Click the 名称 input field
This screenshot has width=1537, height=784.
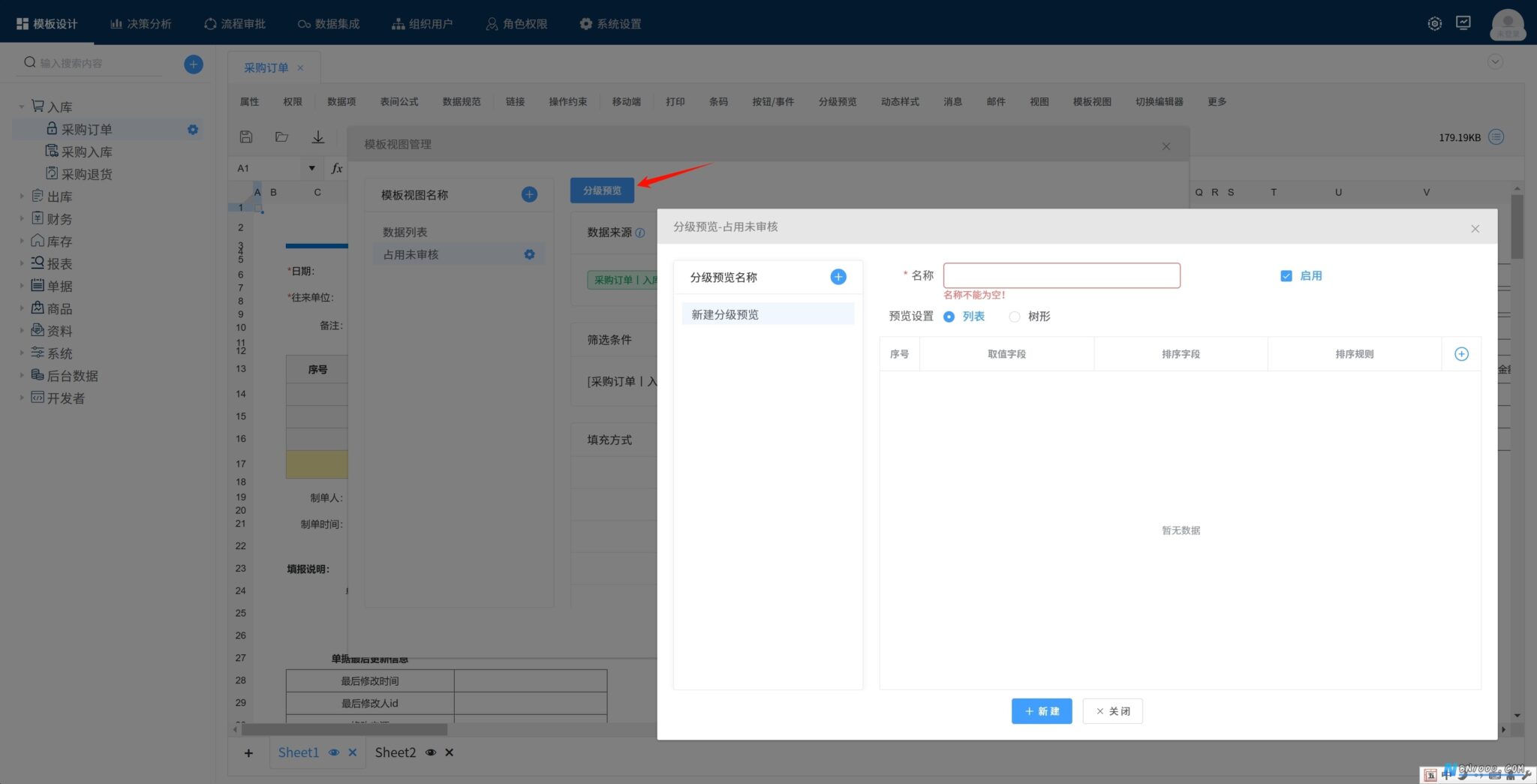pos(1061,275)
